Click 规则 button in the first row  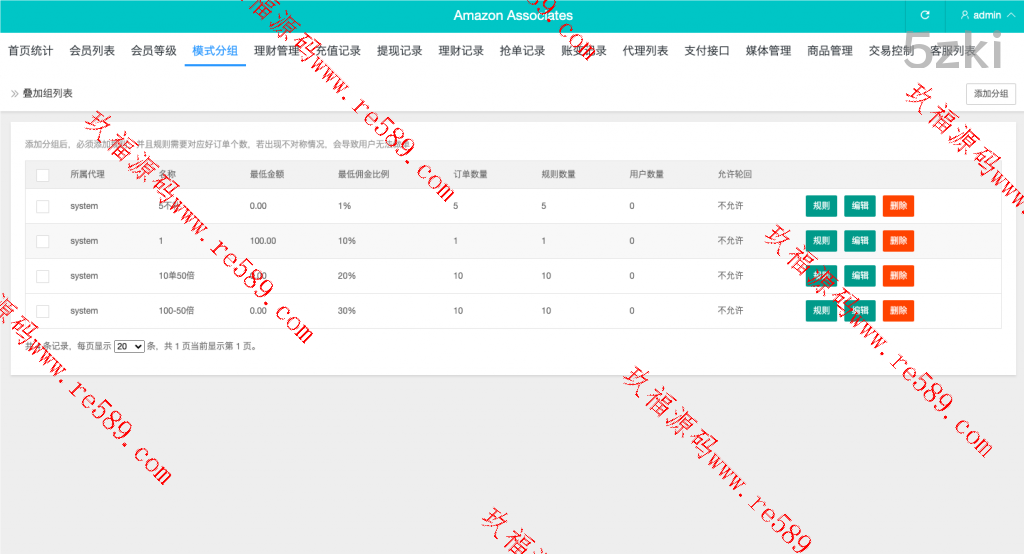point(821,206)
